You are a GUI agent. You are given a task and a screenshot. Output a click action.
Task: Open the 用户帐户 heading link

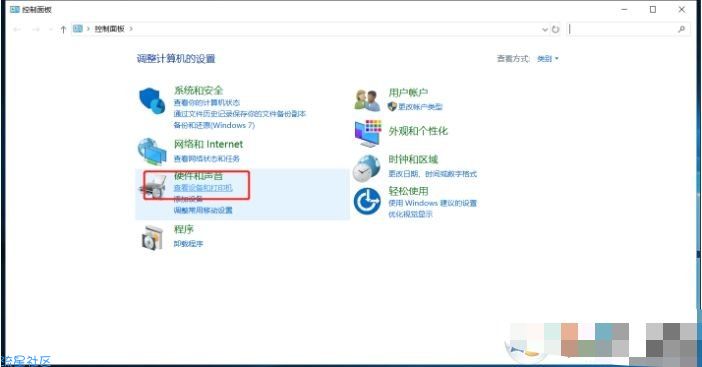408,93
